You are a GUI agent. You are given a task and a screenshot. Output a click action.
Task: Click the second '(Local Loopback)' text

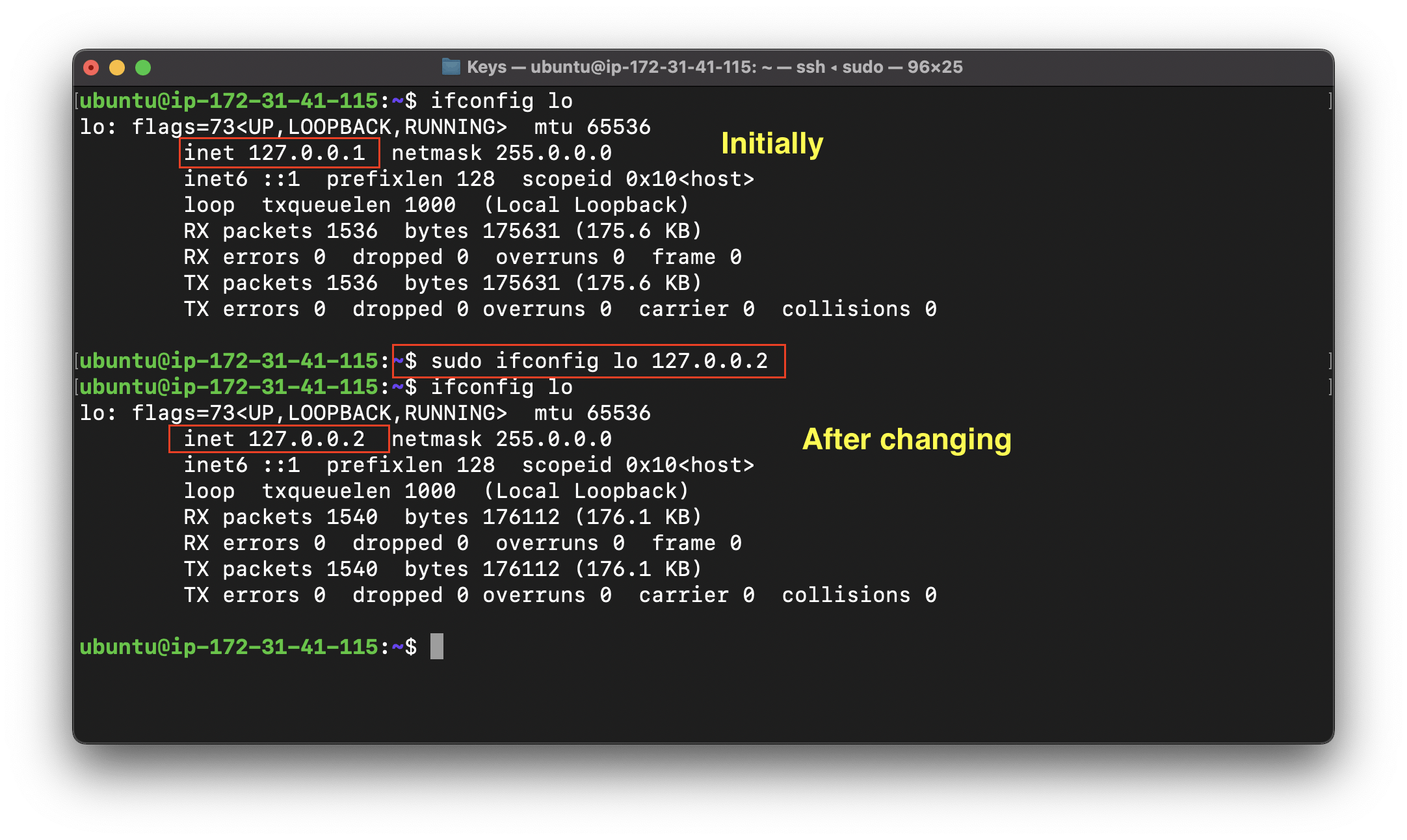pos(586,491)
